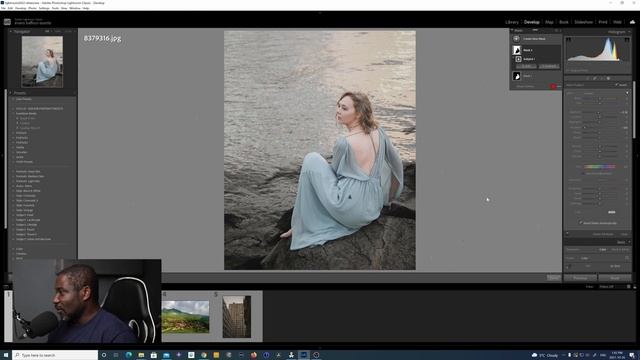The height and width of the screenshot is (360, 640).
Task: Expand the User Presets group
Action: coord(13,99)
